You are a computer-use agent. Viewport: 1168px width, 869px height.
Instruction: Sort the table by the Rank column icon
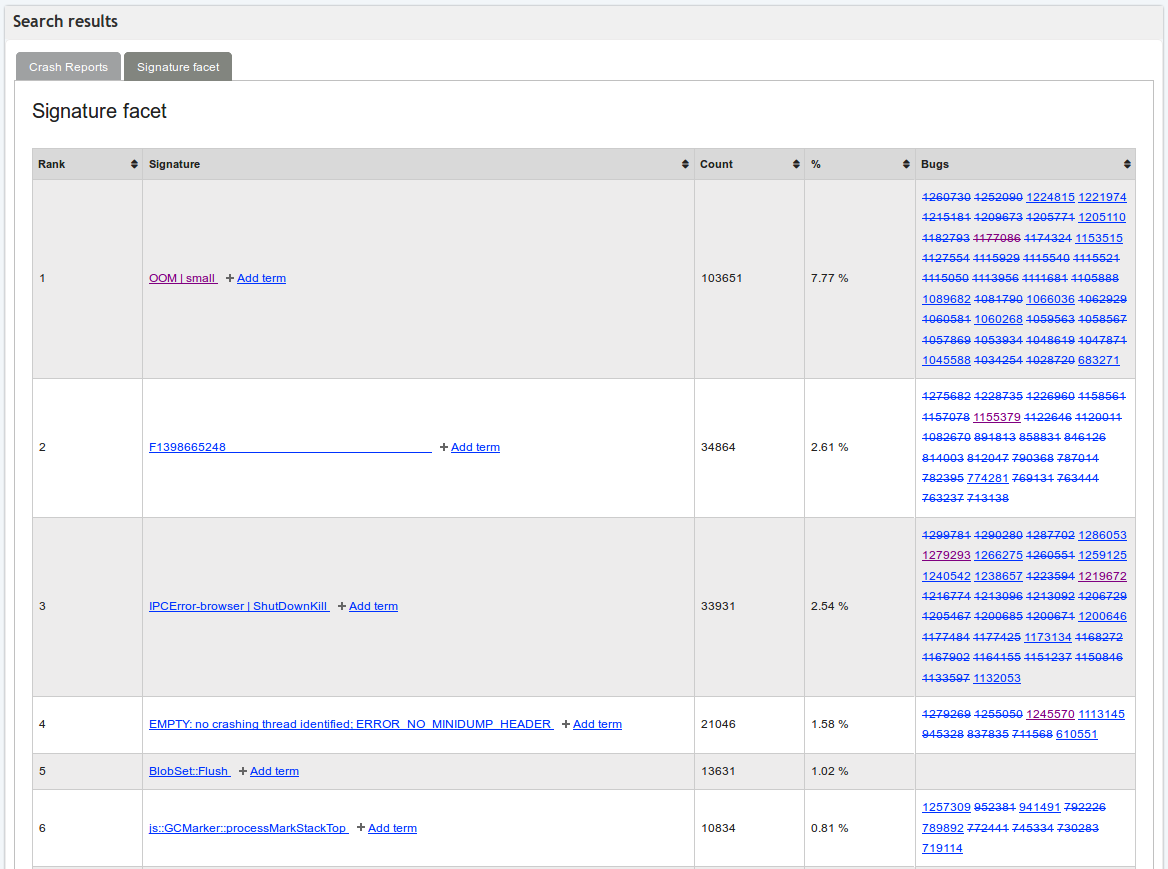click(135, 164)
